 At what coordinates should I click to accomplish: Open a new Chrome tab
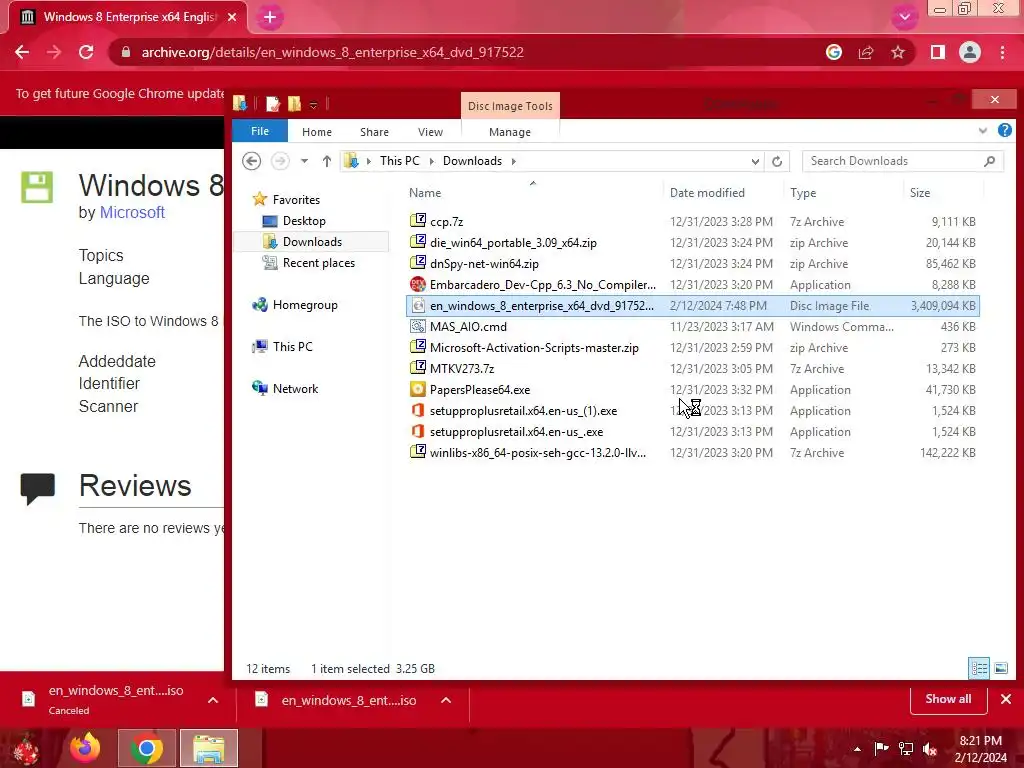click(x=270, y=18)
